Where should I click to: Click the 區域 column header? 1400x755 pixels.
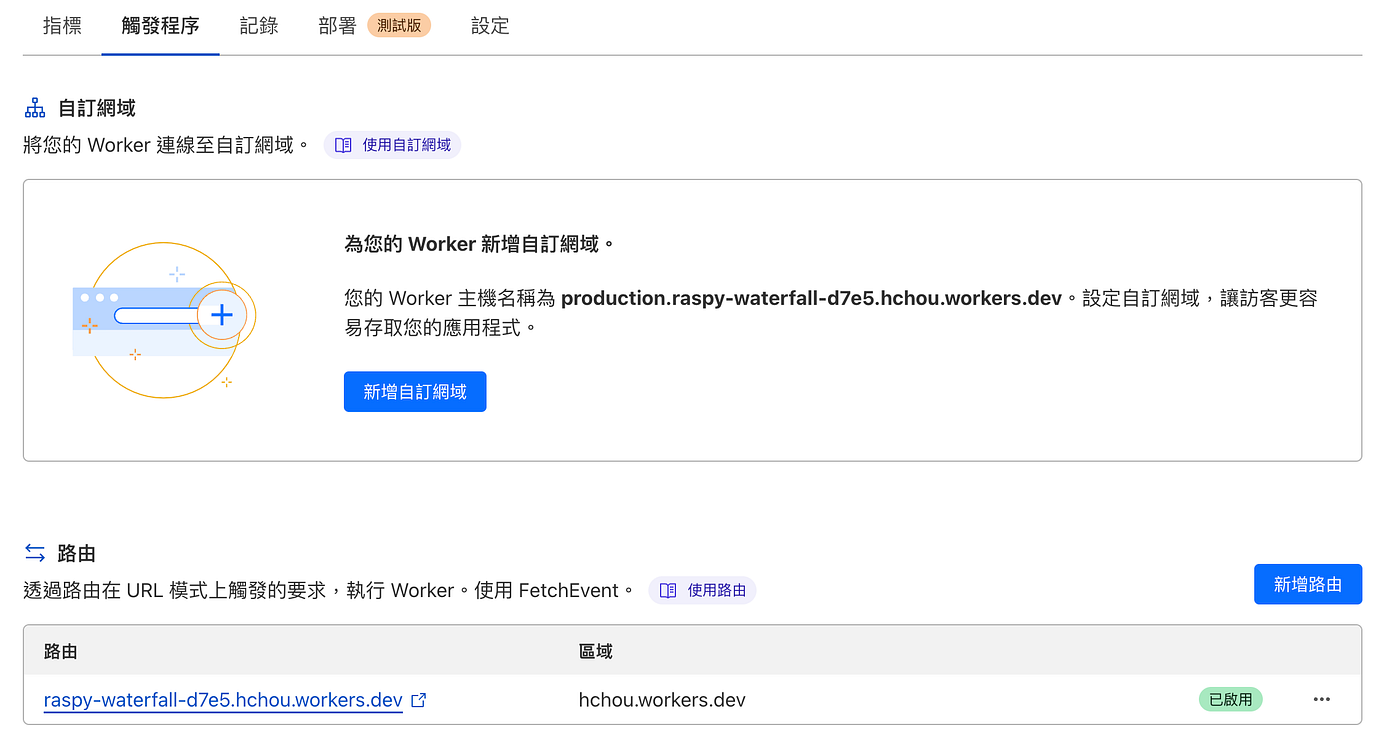coord(596,651)
